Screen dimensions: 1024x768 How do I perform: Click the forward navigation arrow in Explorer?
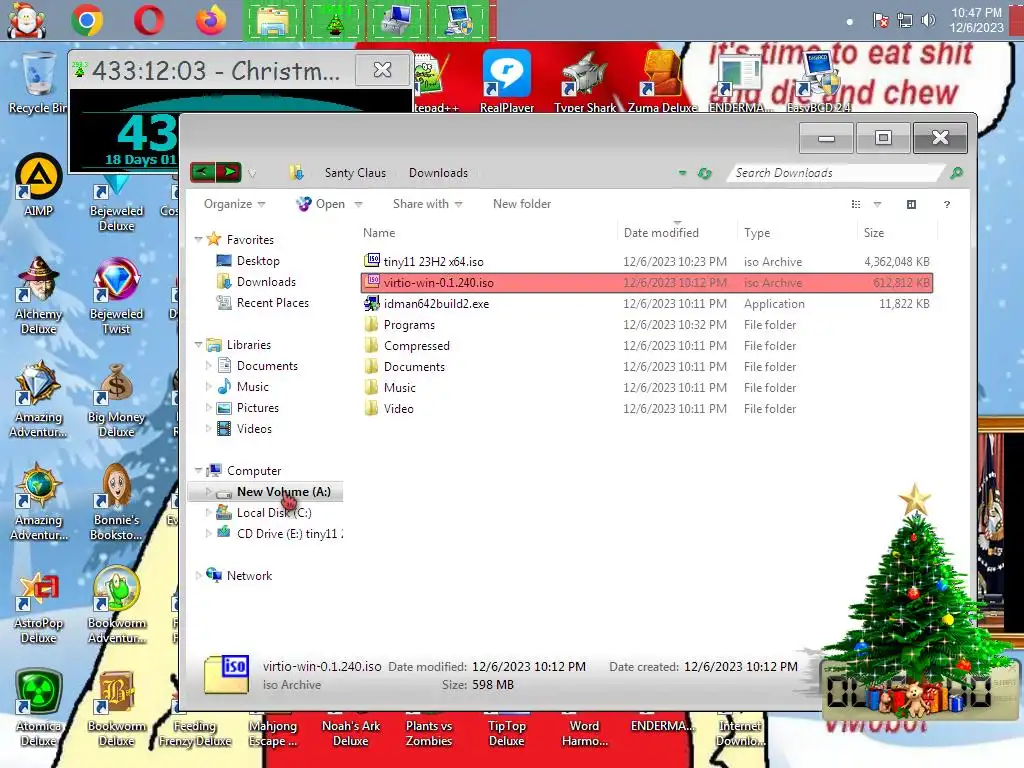pyautogui.click(x=229, y=172)
